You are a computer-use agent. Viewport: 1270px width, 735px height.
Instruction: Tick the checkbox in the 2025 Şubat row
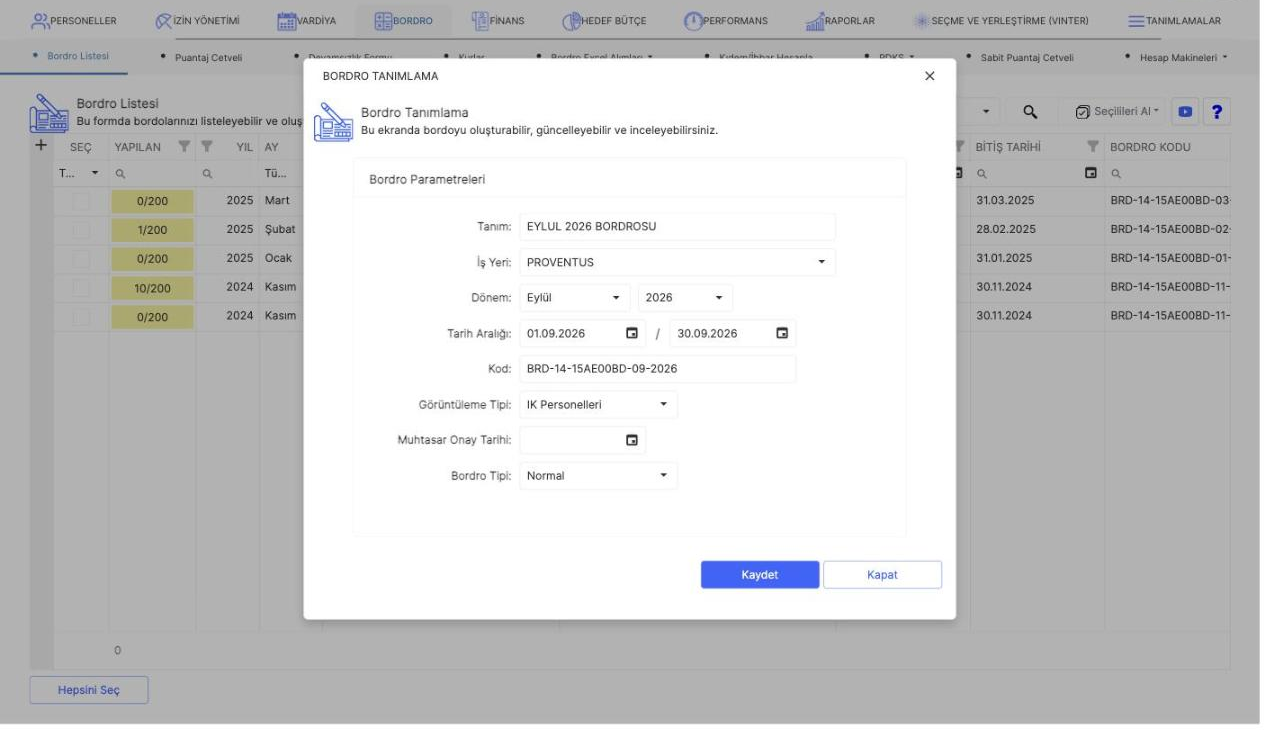coord(80,230)
